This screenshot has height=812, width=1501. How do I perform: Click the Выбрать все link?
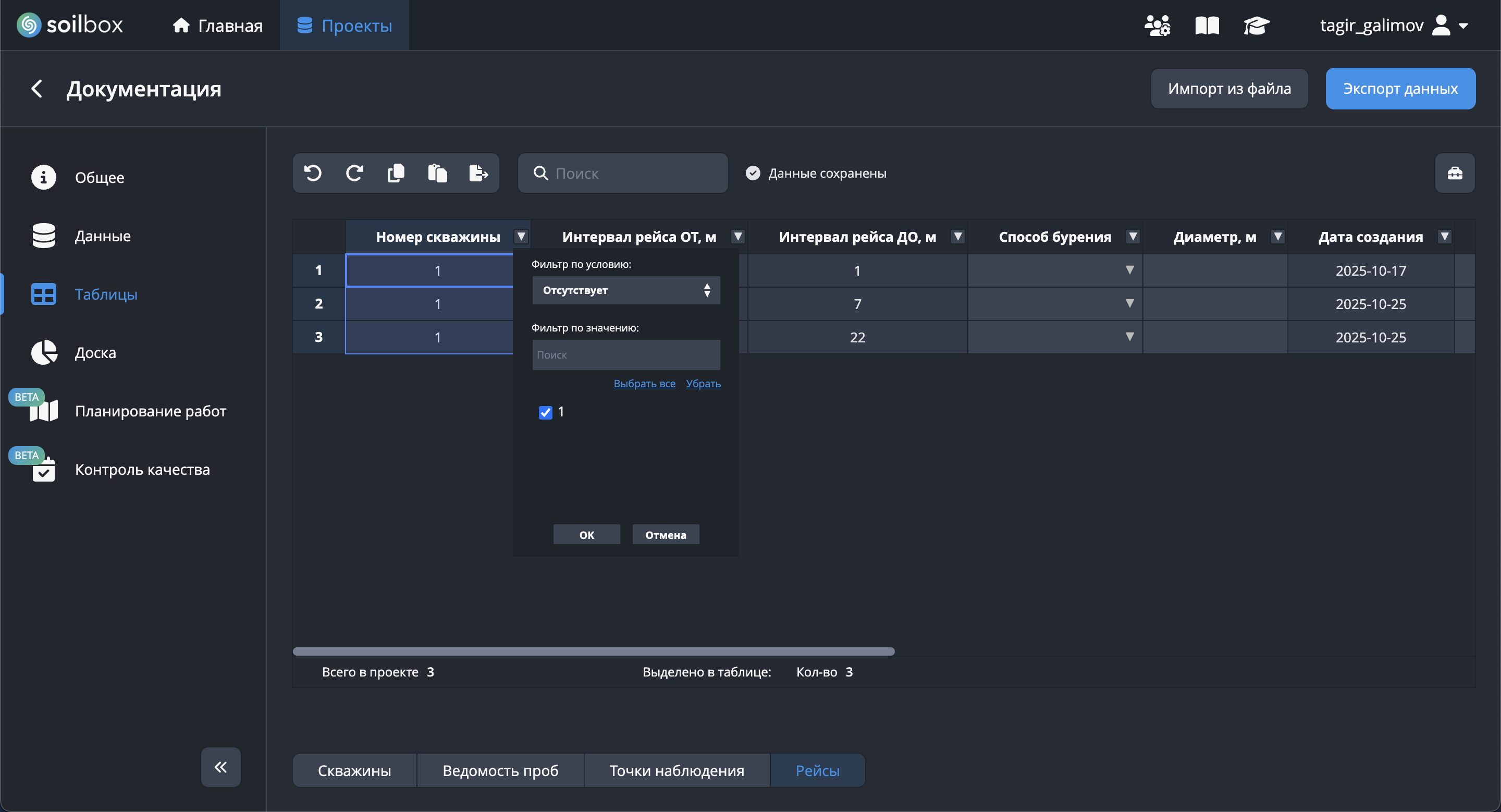point(644,383)
